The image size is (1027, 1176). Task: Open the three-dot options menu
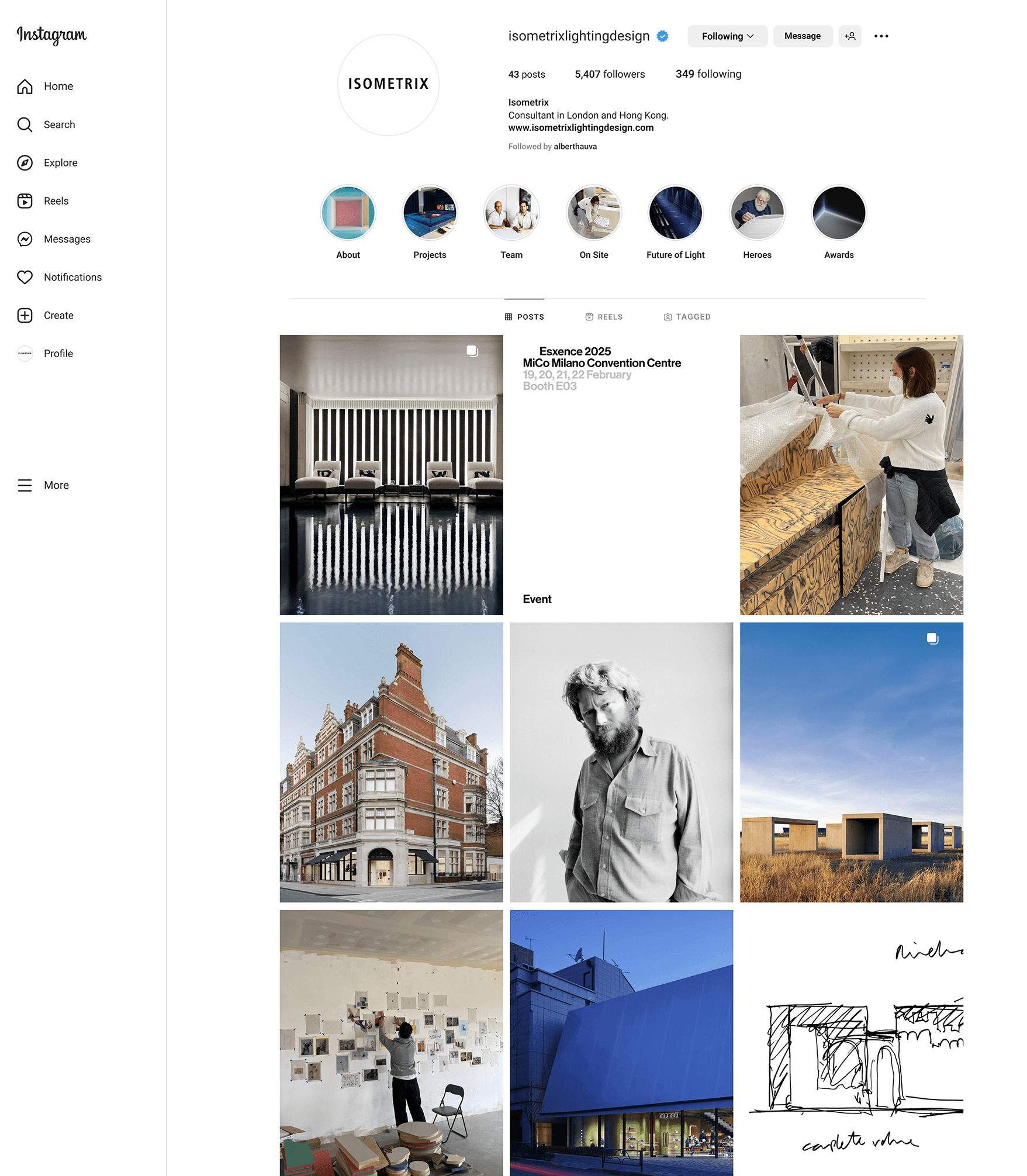881,36
